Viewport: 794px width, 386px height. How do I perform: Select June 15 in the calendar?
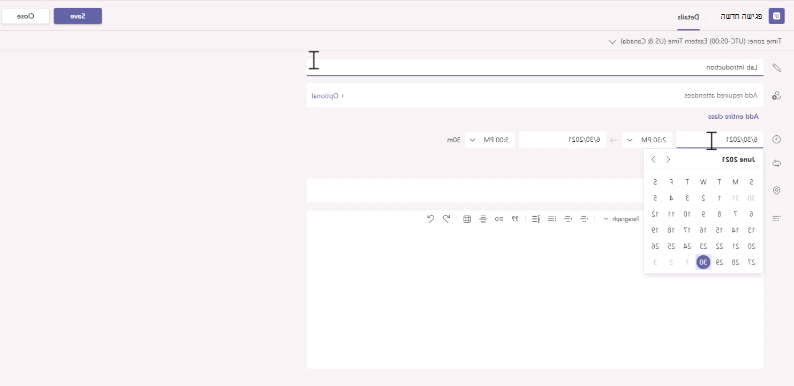click(x=719, y=230)
